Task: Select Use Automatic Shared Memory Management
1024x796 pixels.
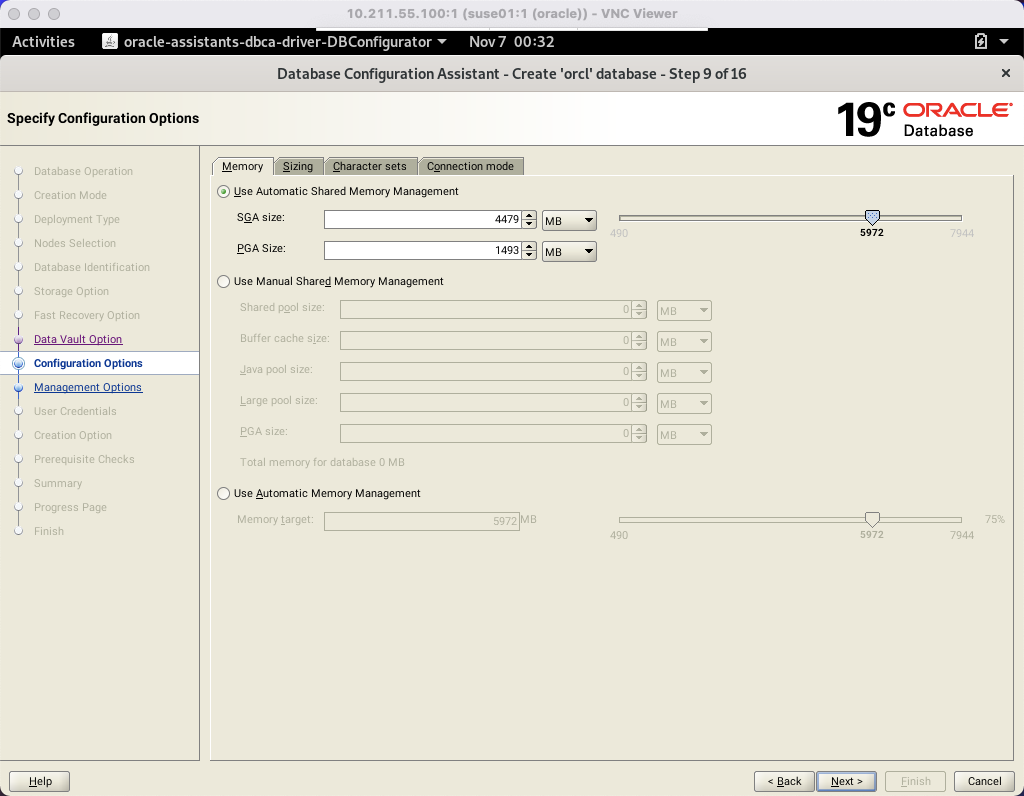Action: (x=223, y=191)
